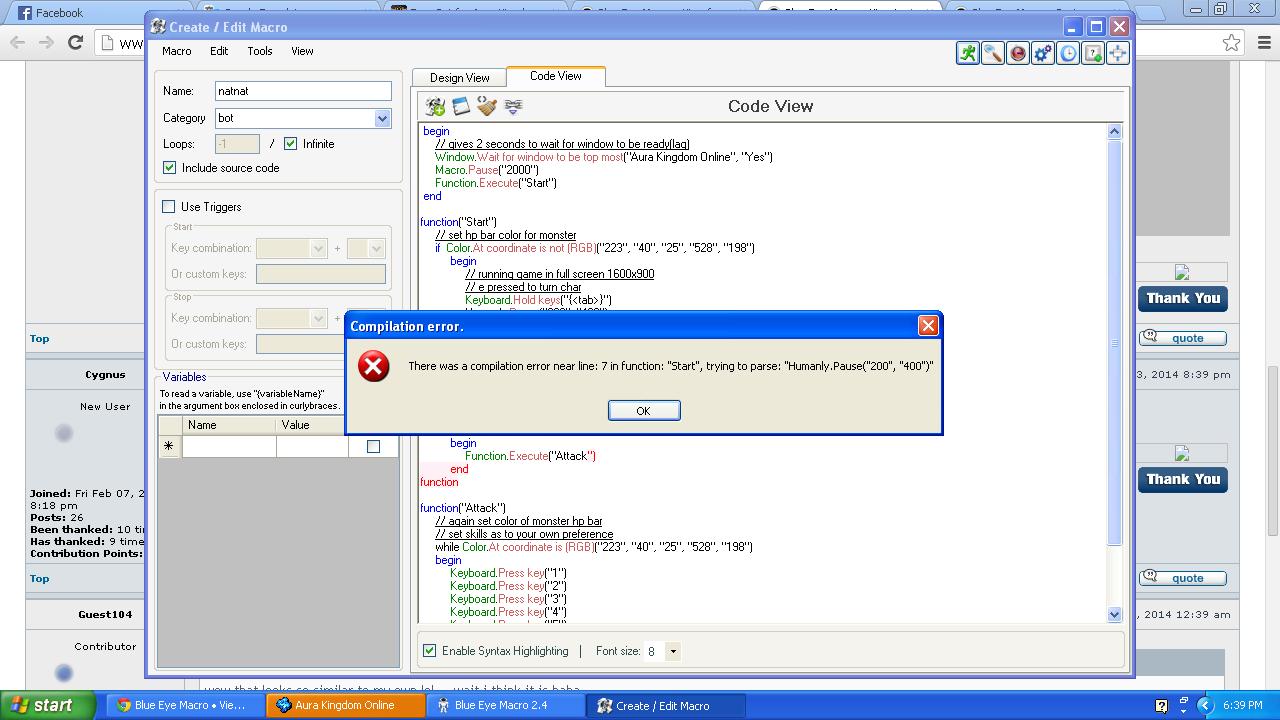Expand the Category dropdown showing bot
Screen dimensions: 1280x720
point(382,118)
